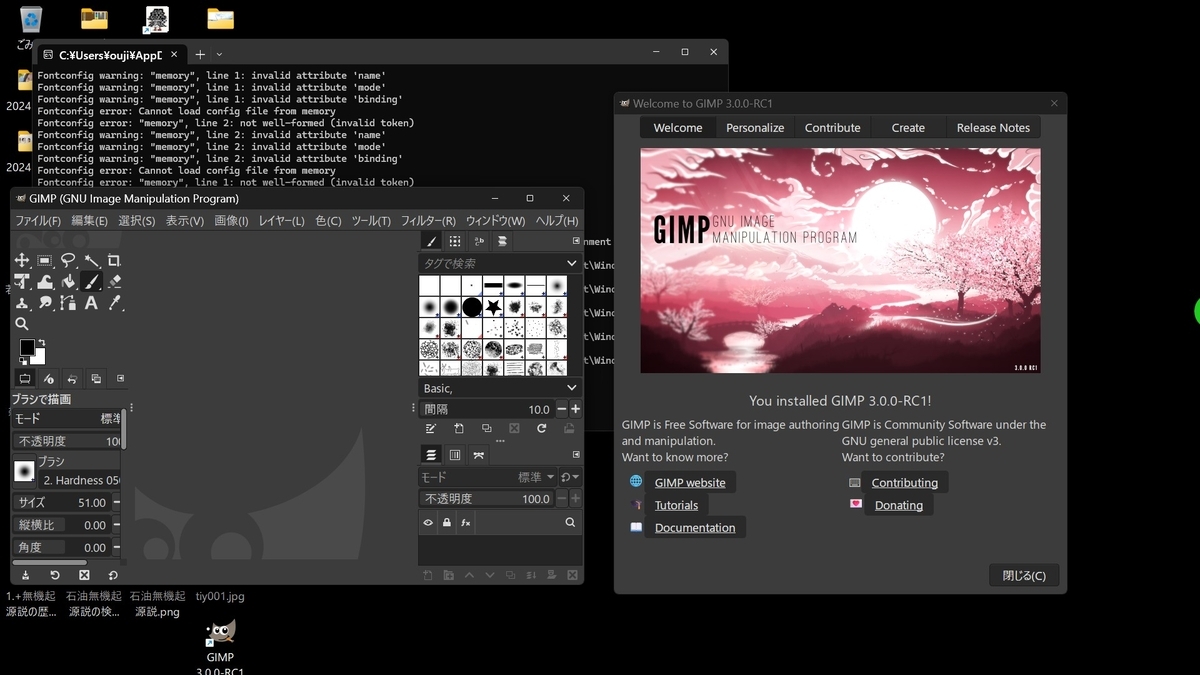This screenshot has width=1200, height=675.
Task: Open the レイヤー(L) menu
Action: point(281,221)
